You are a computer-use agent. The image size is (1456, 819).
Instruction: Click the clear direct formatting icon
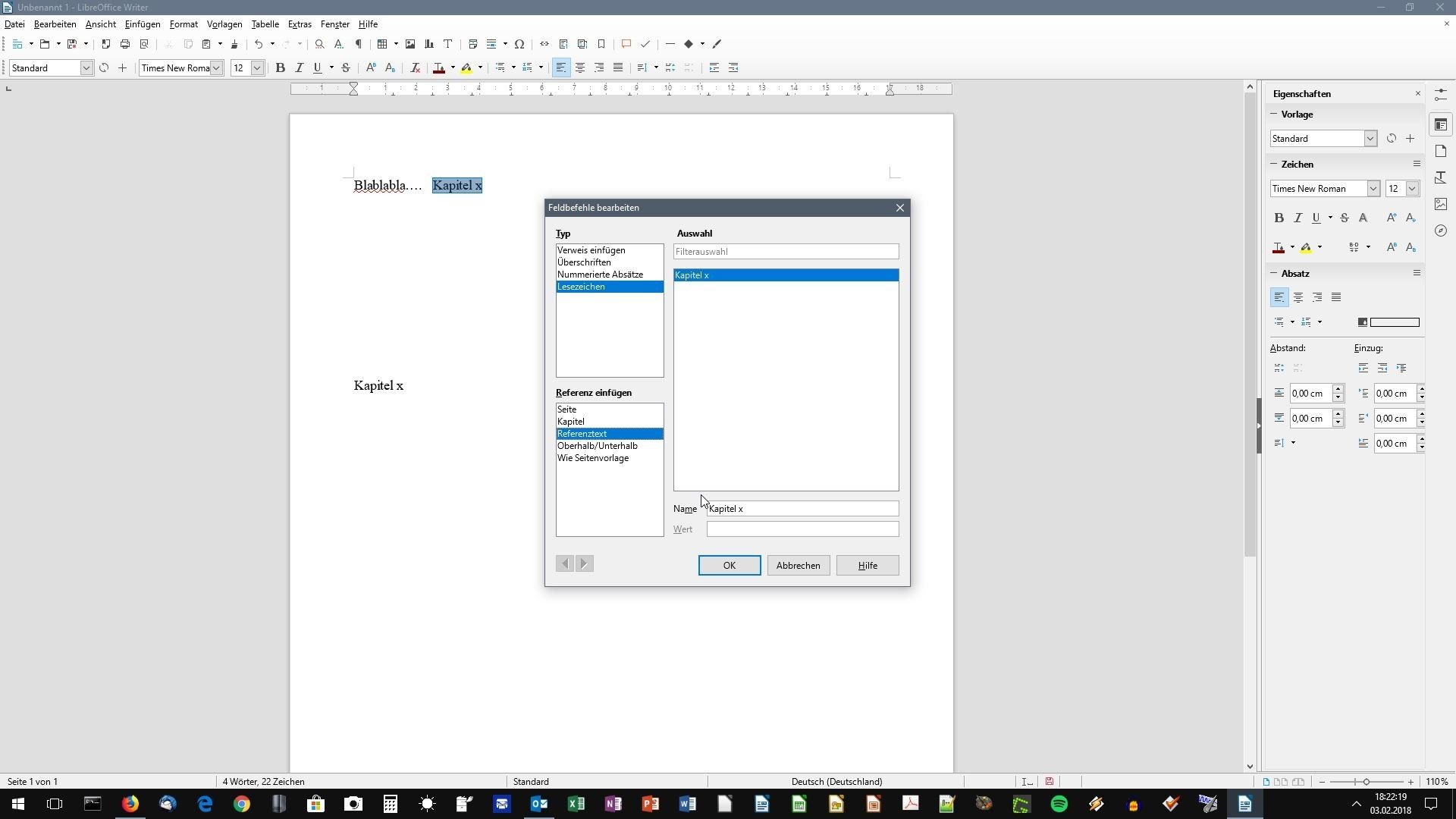tap(415, 67)
